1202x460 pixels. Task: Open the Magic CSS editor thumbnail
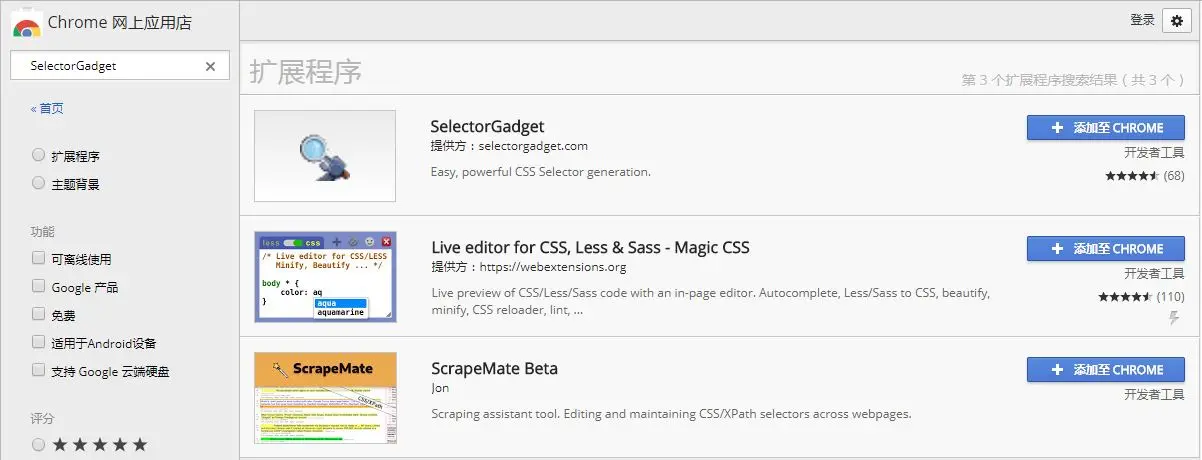pyautogui.click(x=325, y=277)
